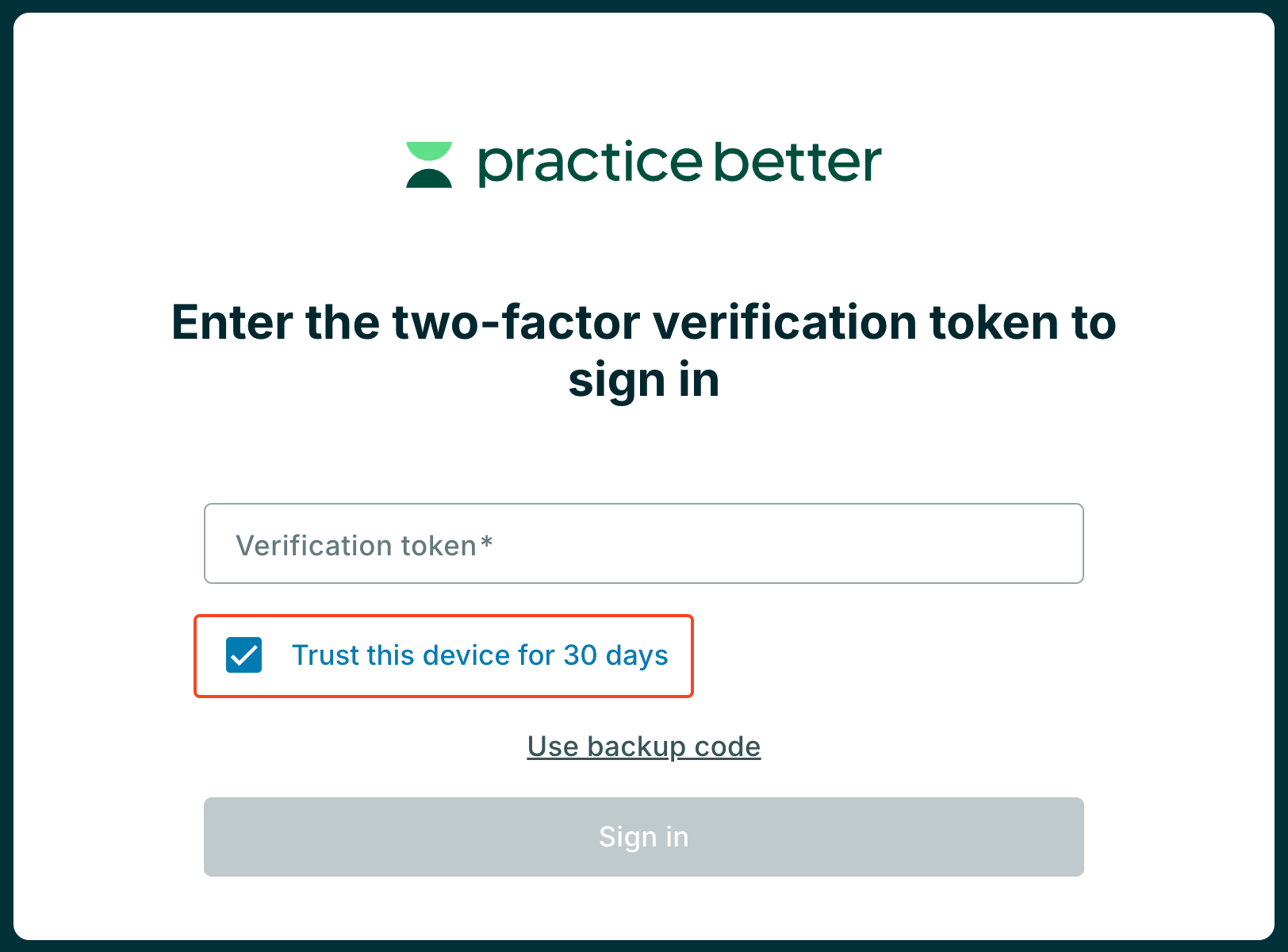Click the "Verification token*" placeholder text
This screenshot has height=952, width=1288.
click(364, 546)
